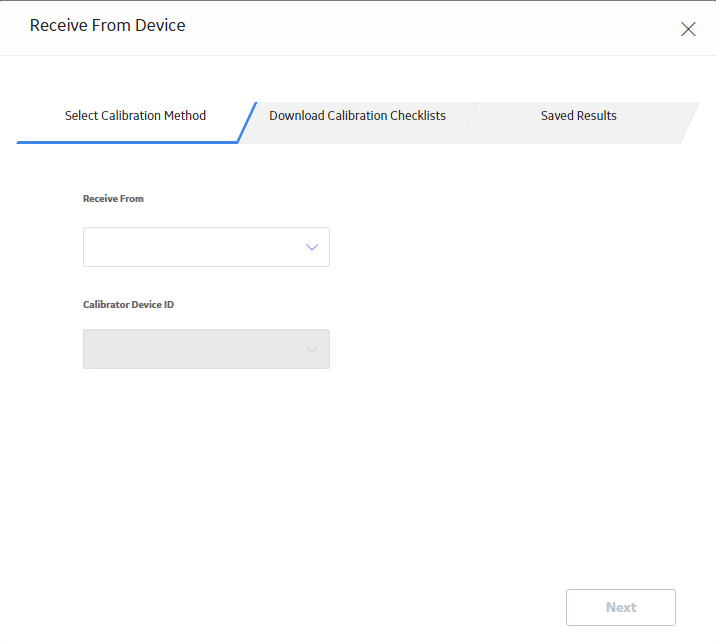Viewport: 716px width, 643px height.
Task: Close the Receive From Device dialog
Action: [x=688, y=29]
